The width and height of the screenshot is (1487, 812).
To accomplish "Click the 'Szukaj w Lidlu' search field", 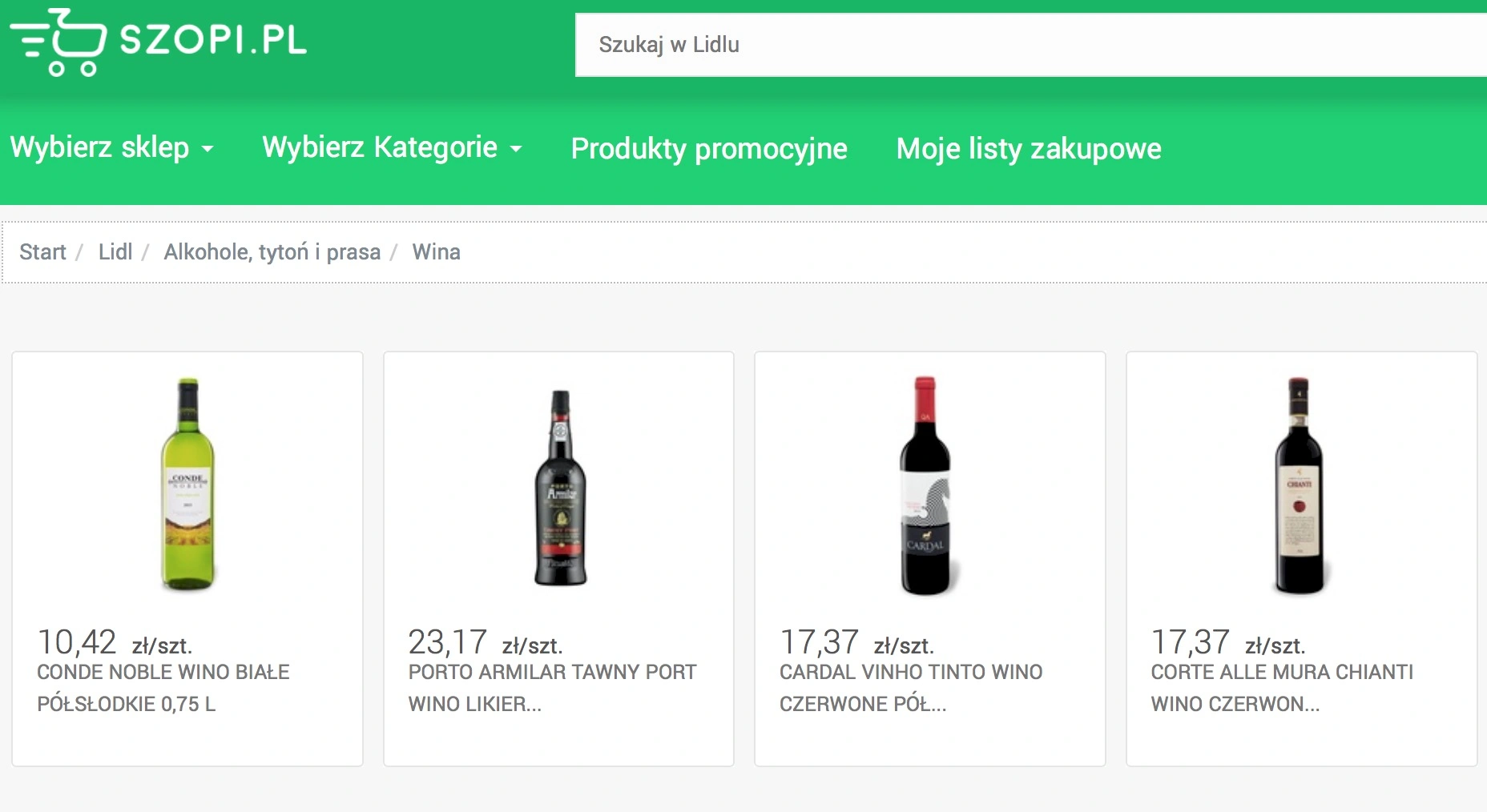I will (1026, 45).
